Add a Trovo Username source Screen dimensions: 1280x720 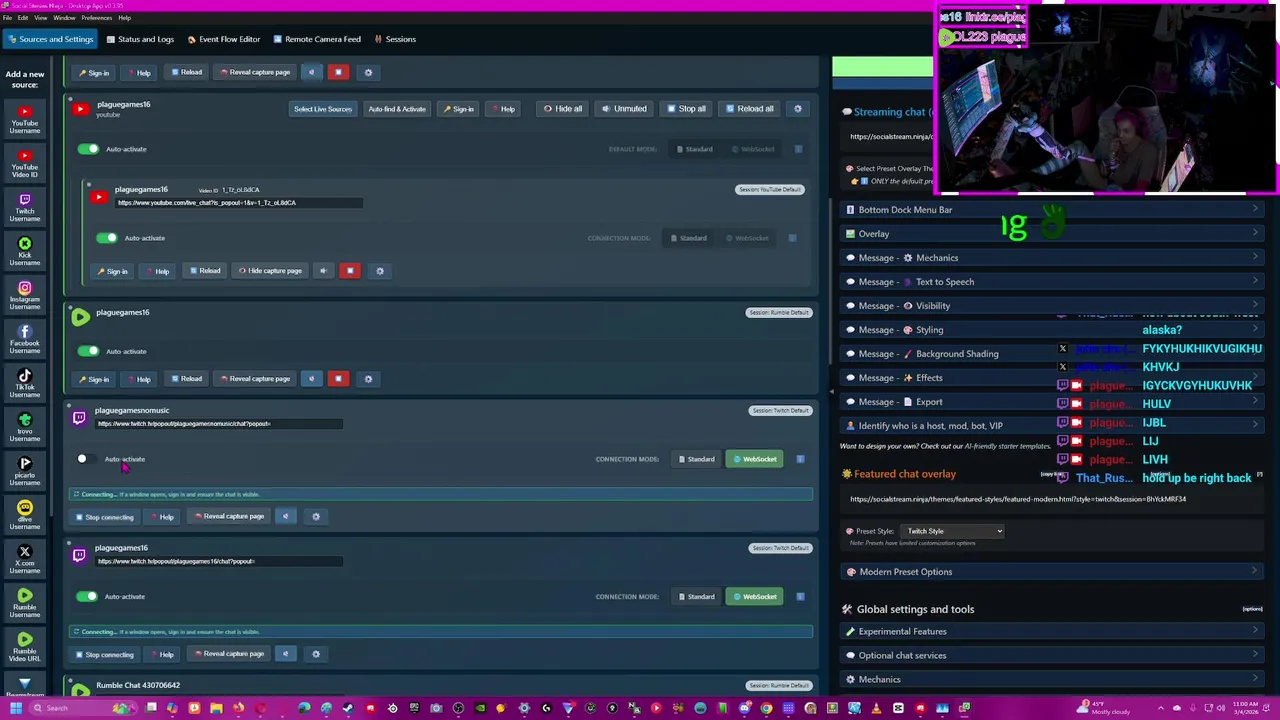click(25, 426)
